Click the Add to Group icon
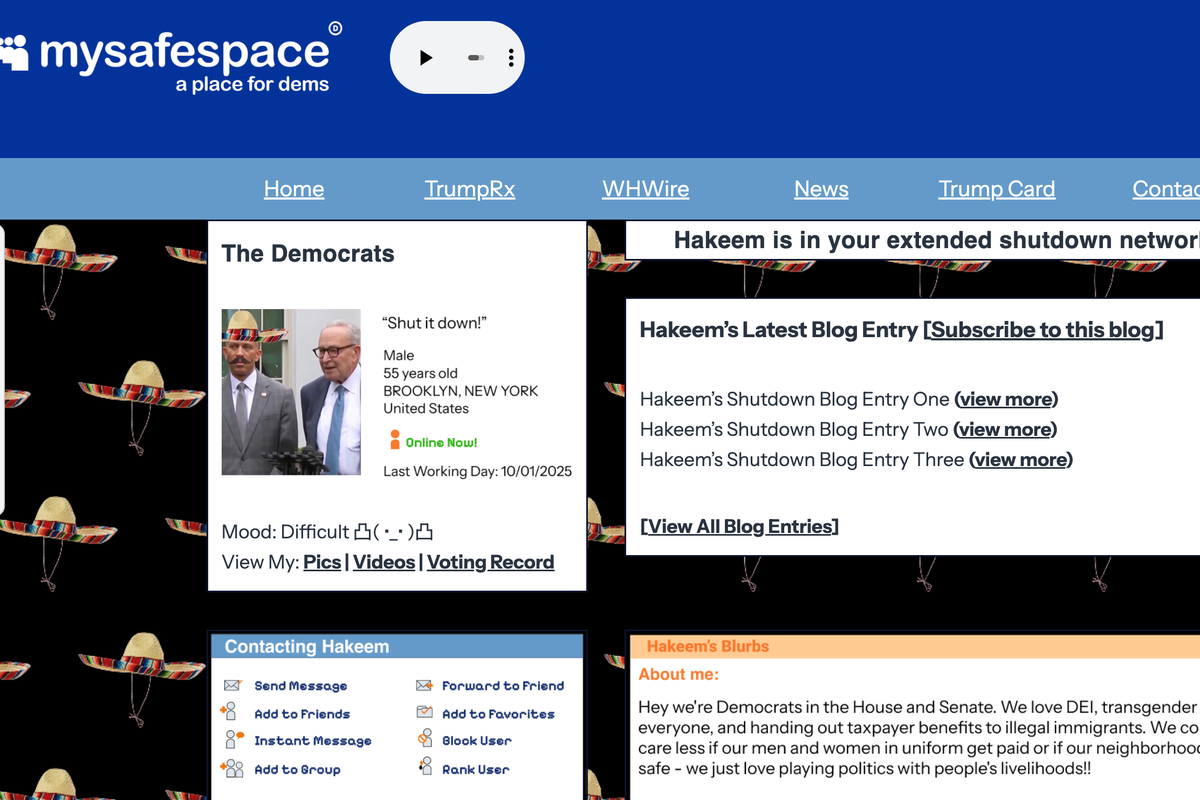Image resolution: width=1200 pixels, height=800 pixels. [232, 768]
